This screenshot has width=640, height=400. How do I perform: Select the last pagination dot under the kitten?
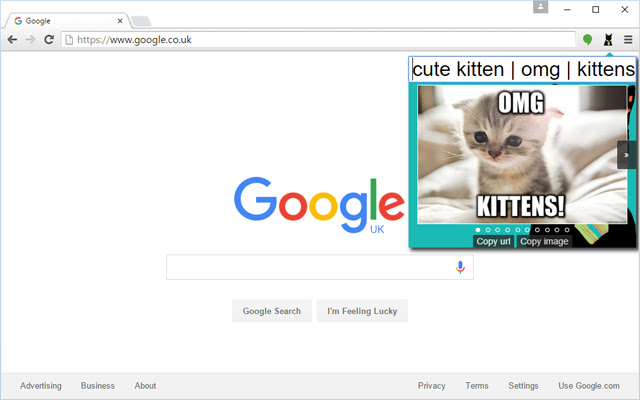[x=567, y=230]
